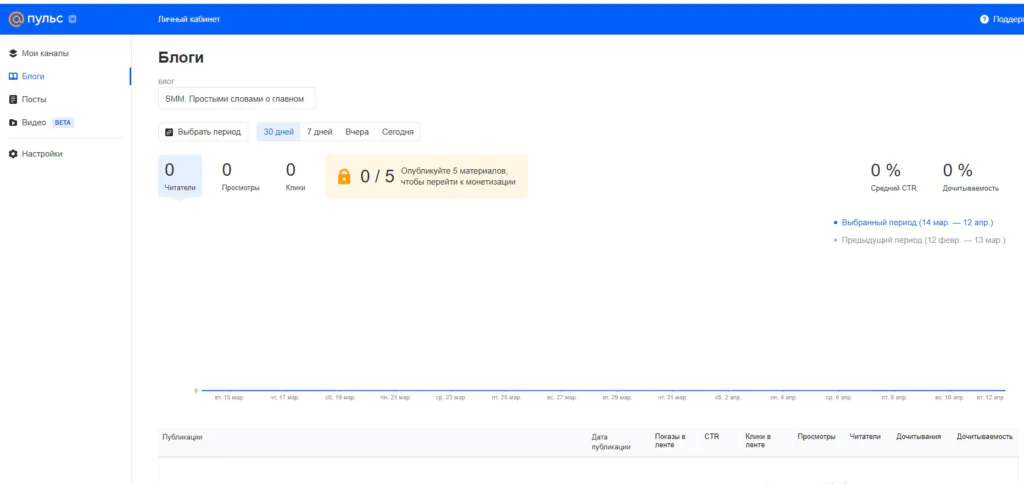Click the orange monetization lock icon
Viewport: 1024px width, 484px height.
pos(344,177)
